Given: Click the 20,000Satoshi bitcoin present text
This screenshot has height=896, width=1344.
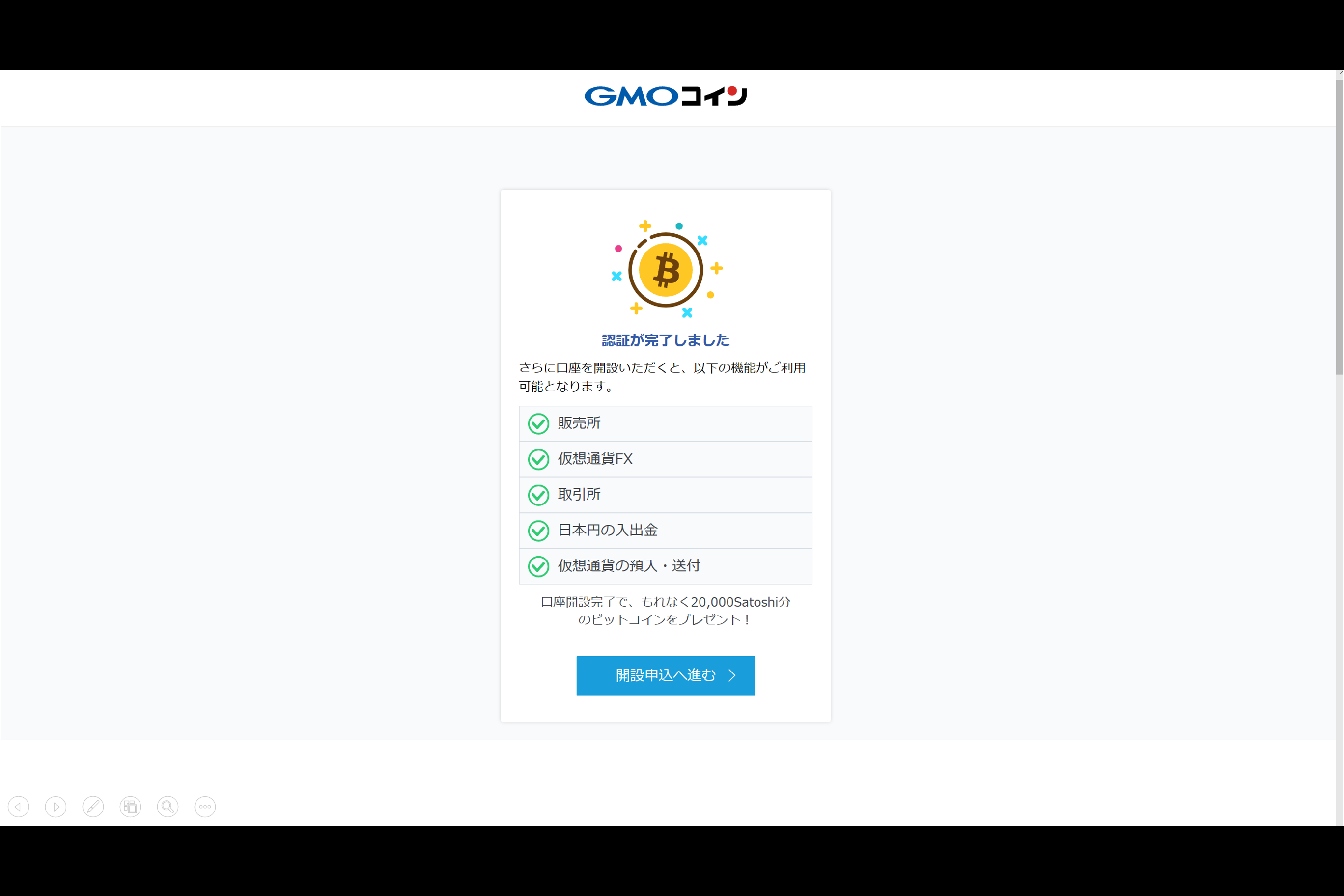Looking at the screenshot, I should pyautogui.click(x=665, y=610).
